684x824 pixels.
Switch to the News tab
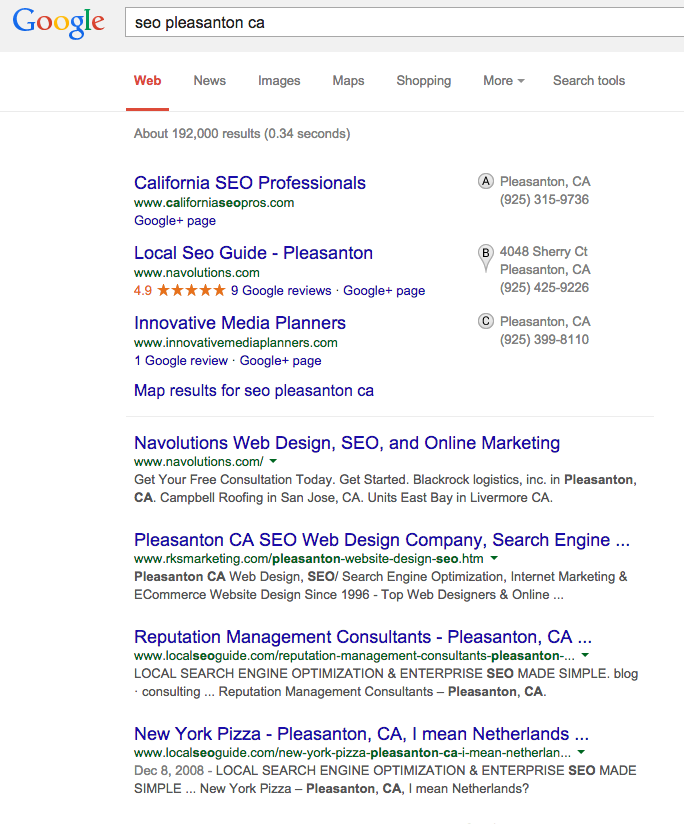coord(210,80)
